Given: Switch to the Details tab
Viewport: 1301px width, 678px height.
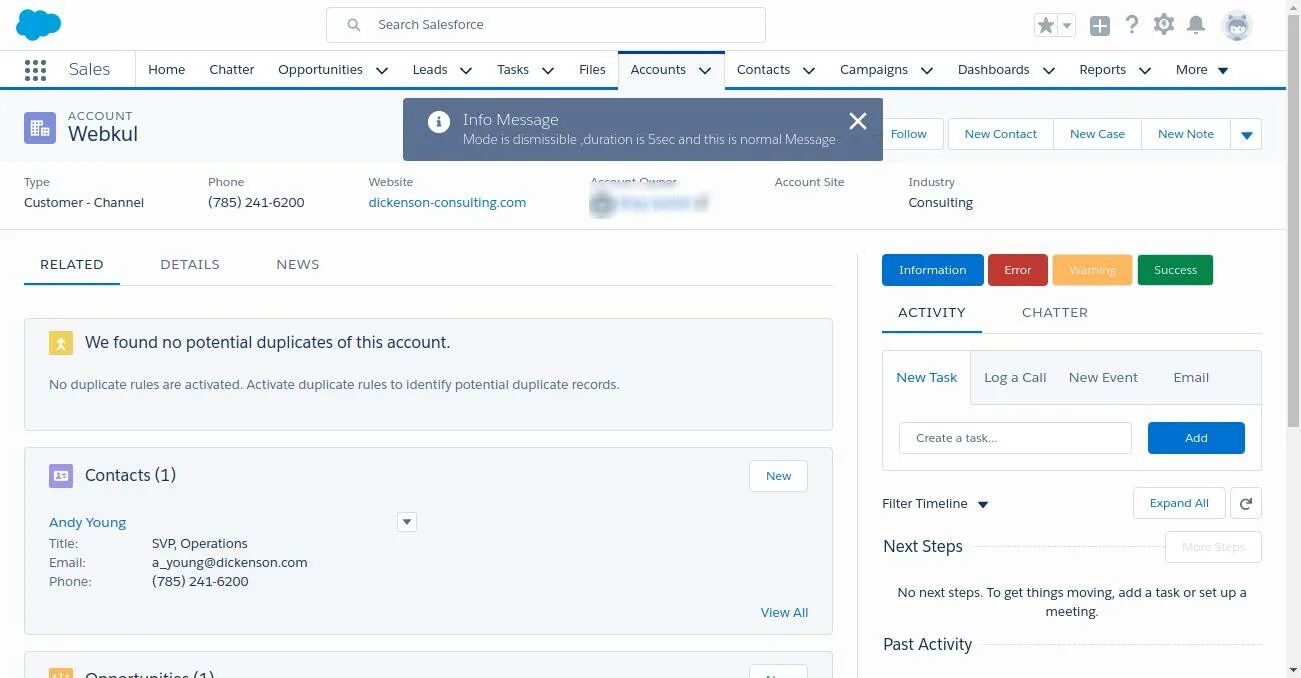Looking at the screenshot, I should 190,265.
